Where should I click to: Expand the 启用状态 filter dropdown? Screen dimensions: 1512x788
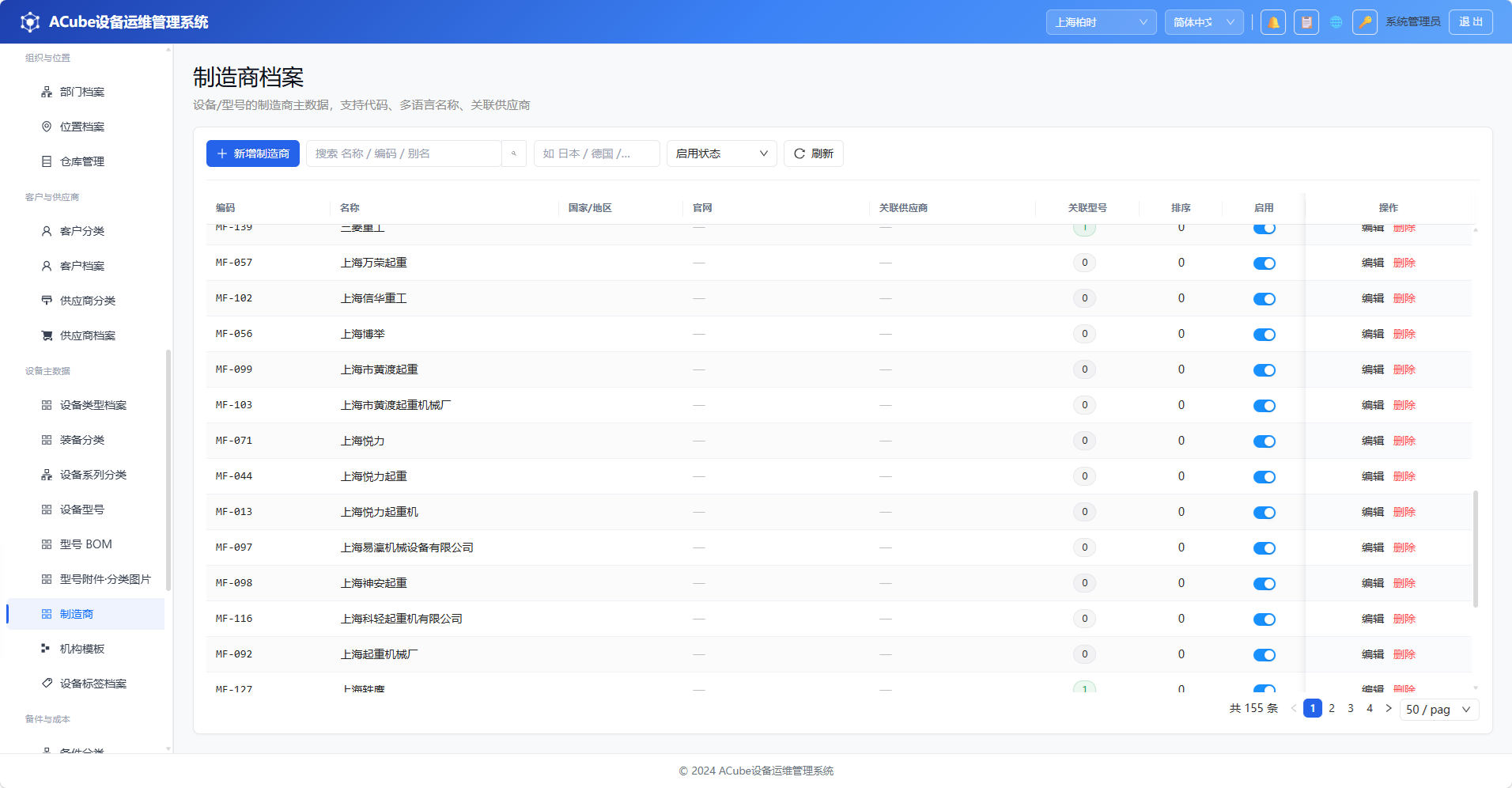tap(722, 153)
